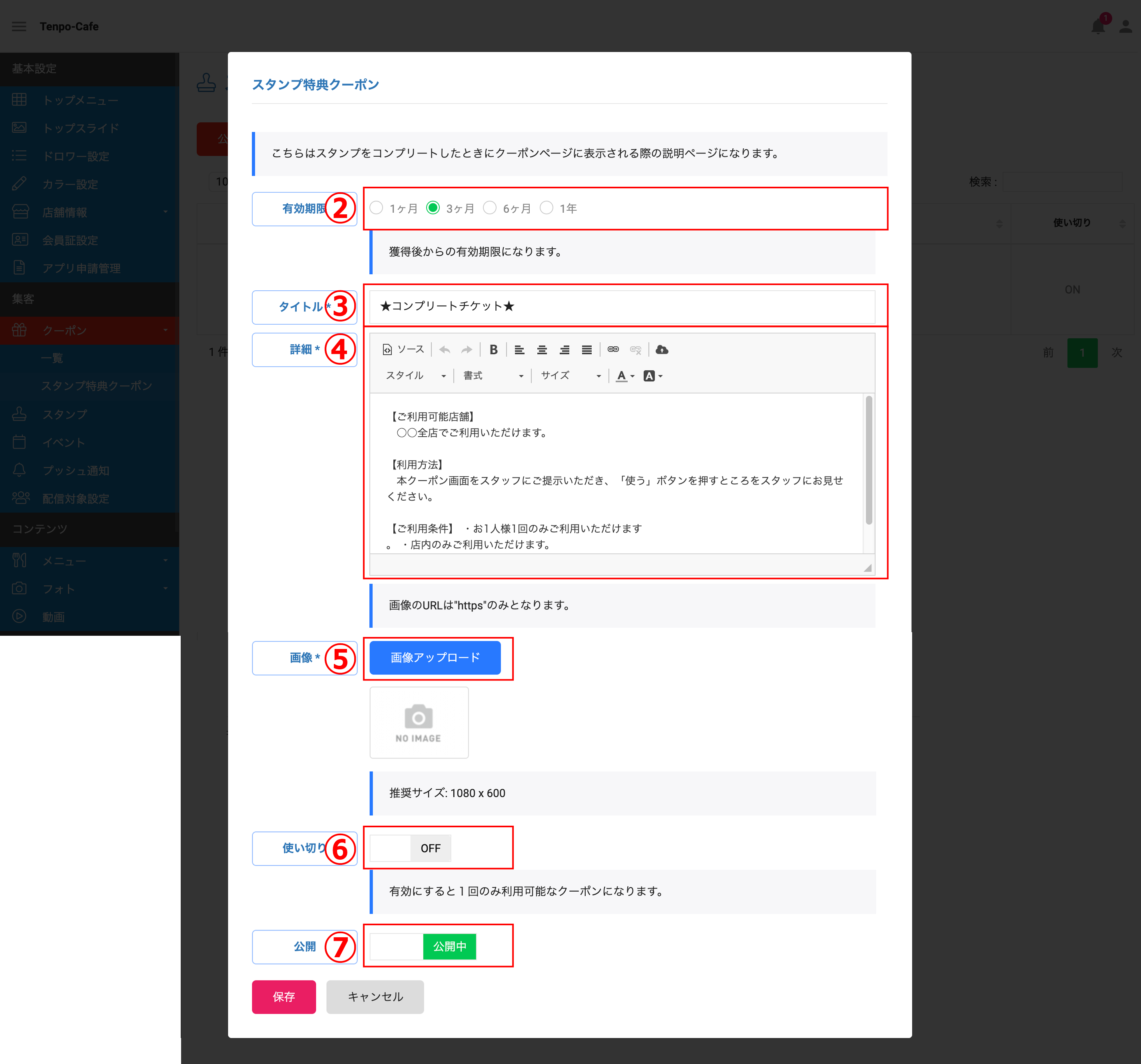Image resolution: width=1141 pixels, height=1064 pixels.
Task: Select the 3ヶ月 expiry radio button
Action: point(433,208)
